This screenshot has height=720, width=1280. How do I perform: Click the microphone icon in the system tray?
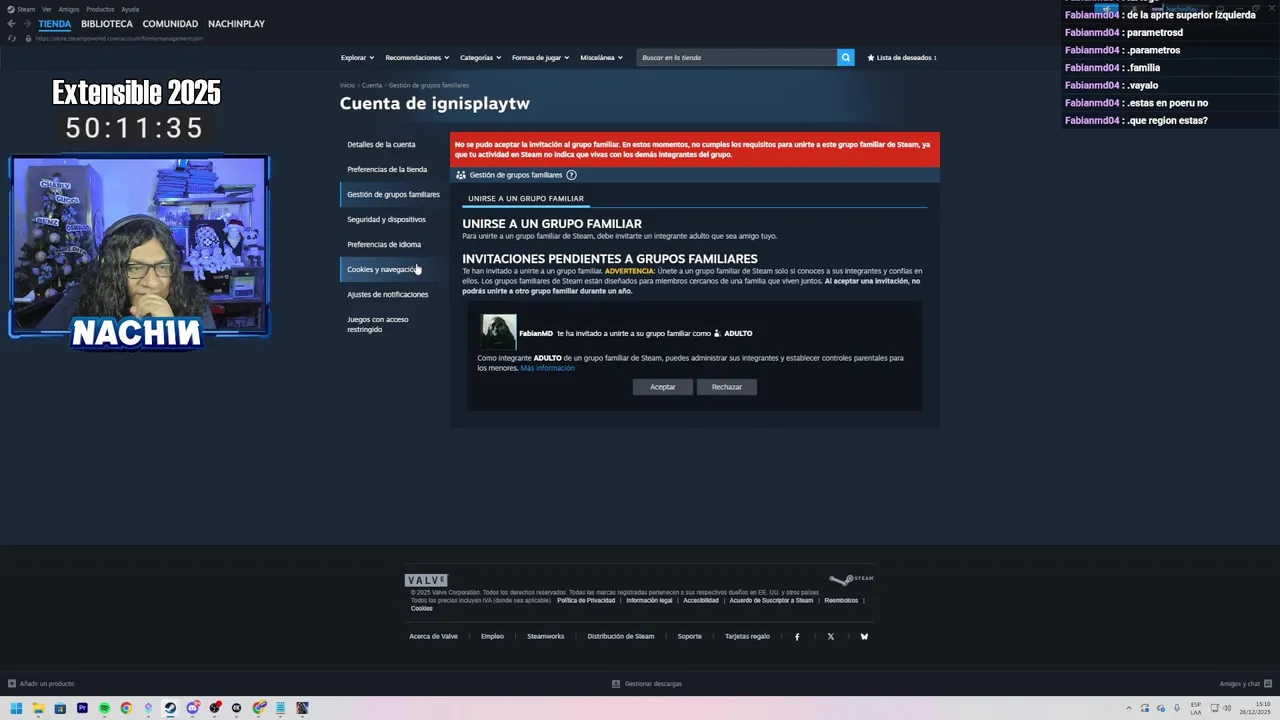[1177, 708]
